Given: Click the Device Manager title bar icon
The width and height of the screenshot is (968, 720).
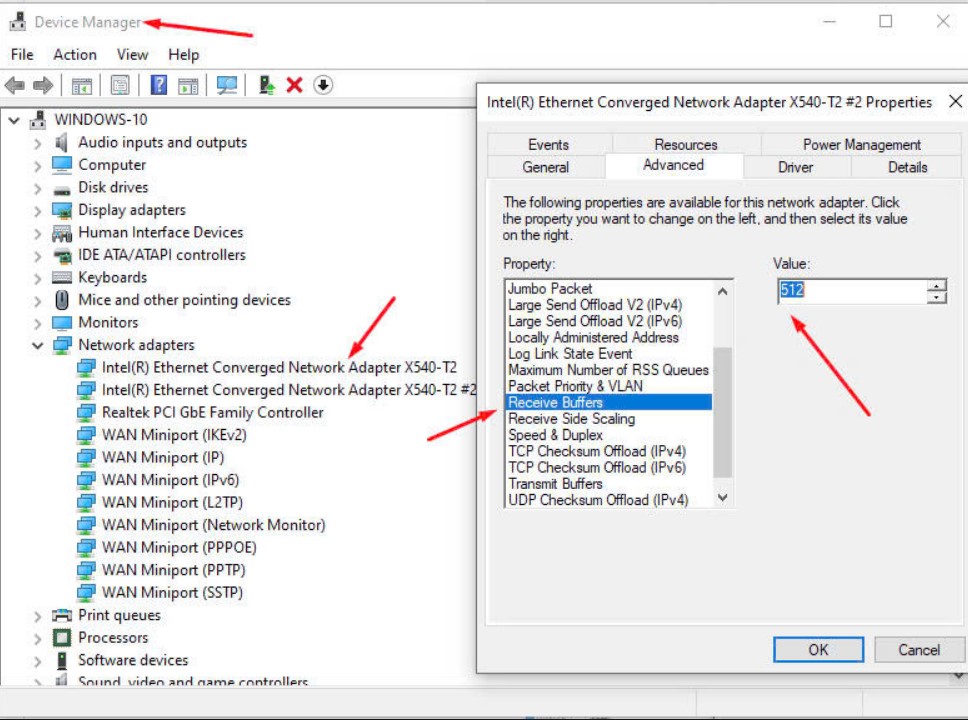Looking at the screenshot, I should click(18, 22).
